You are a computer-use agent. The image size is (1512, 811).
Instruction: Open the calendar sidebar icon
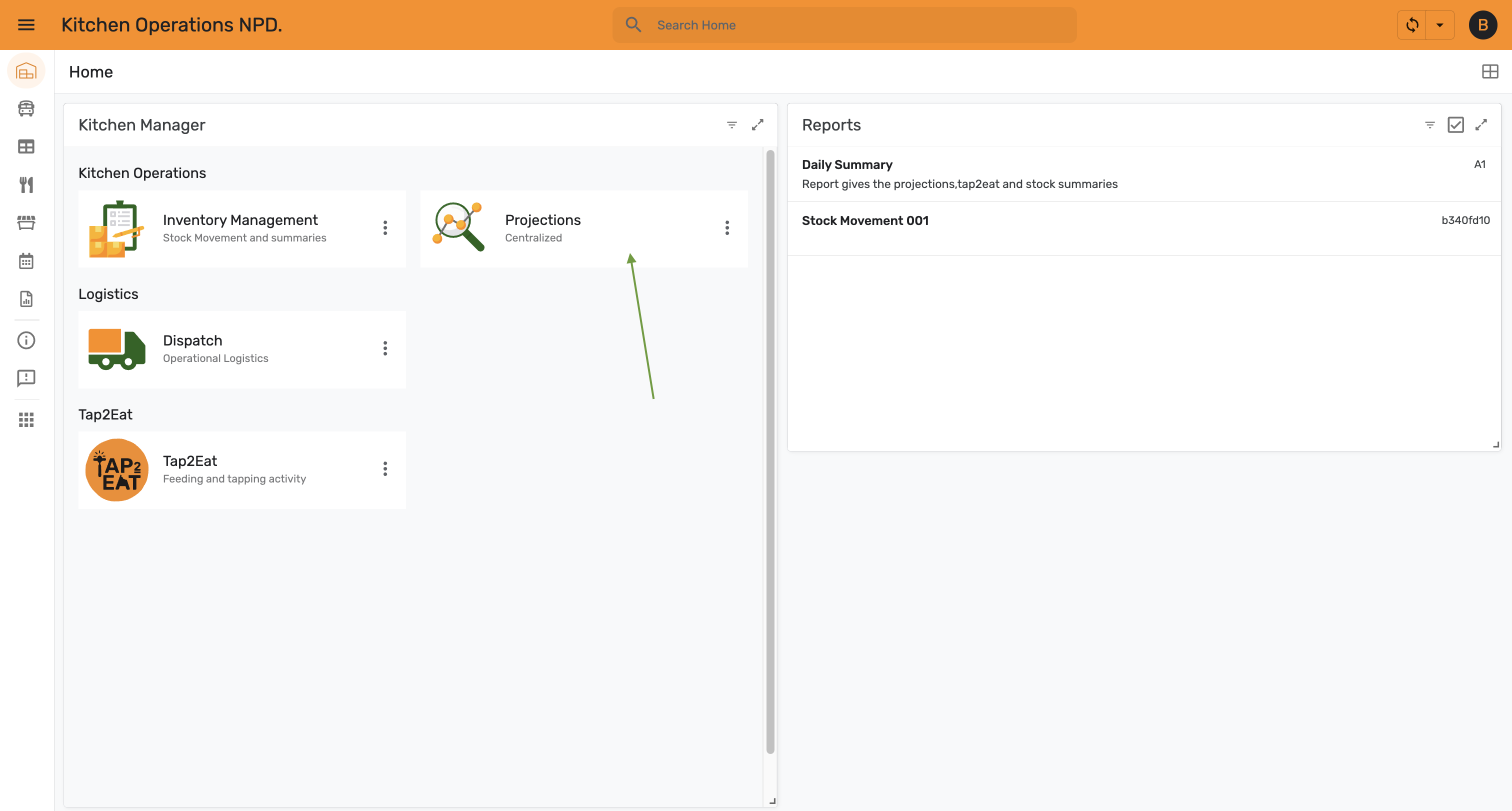click(x=26, y=261)
